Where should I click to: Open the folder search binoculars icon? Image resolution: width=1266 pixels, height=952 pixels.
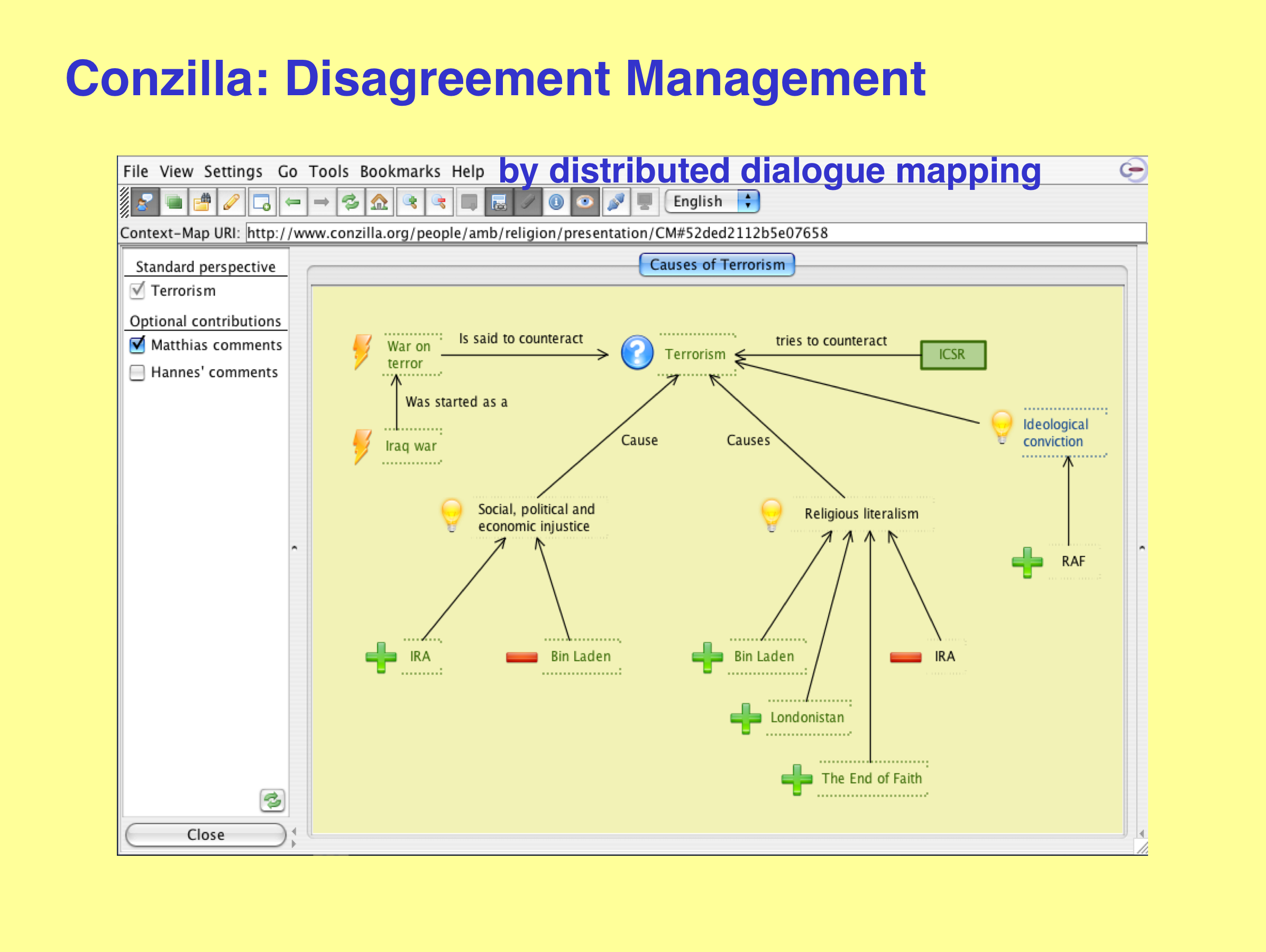pos(202,202)
